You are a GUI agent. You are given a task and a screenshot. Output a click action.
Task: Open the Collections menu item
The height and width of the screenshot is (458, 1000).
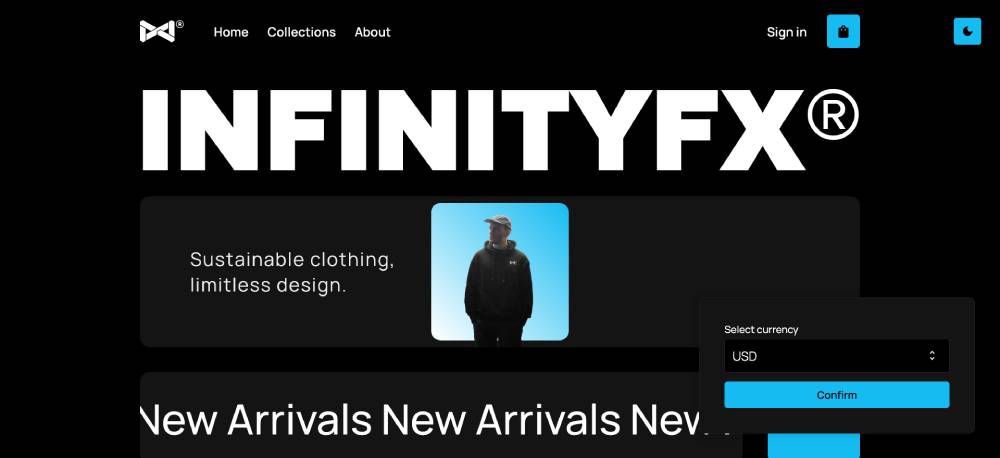[x=301, y=32]
